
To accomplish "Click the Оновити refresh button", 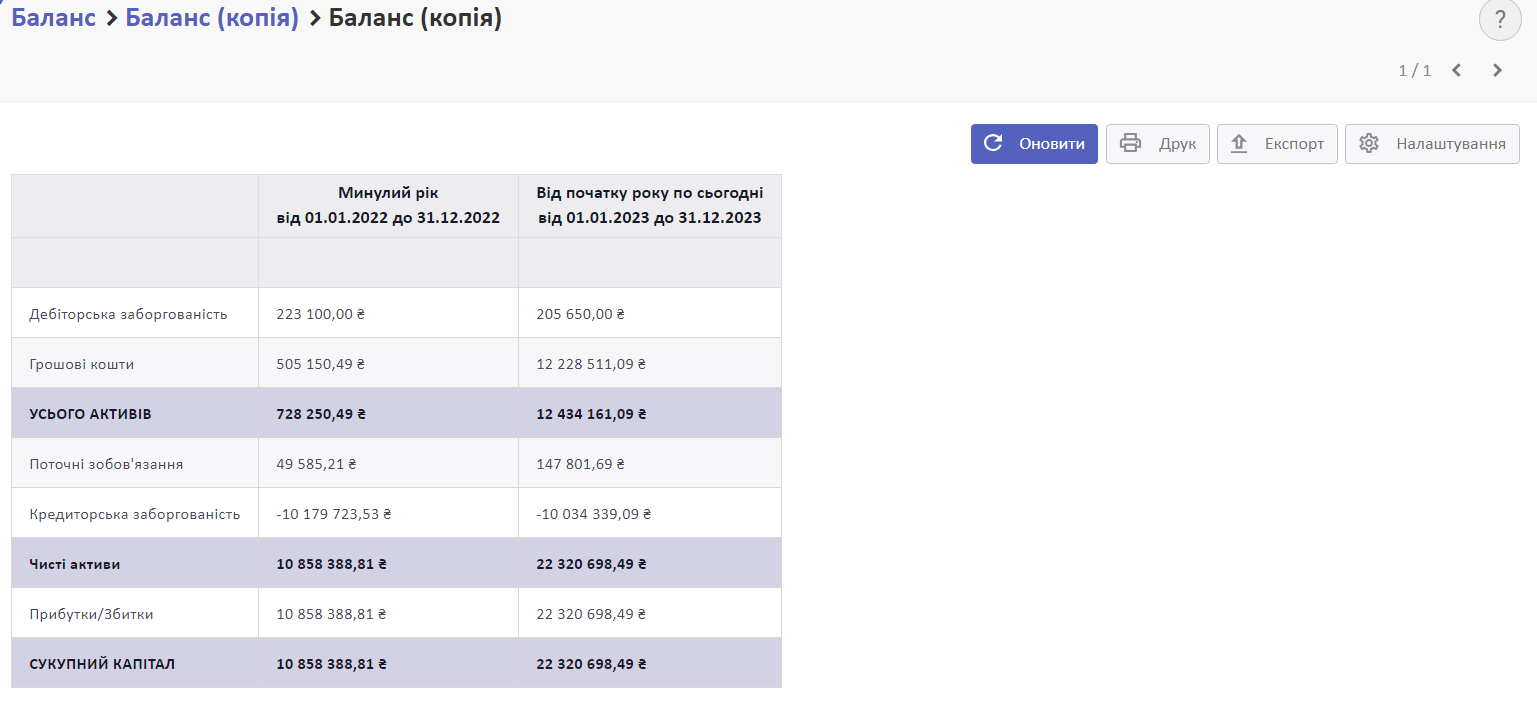I will 1034,144.
